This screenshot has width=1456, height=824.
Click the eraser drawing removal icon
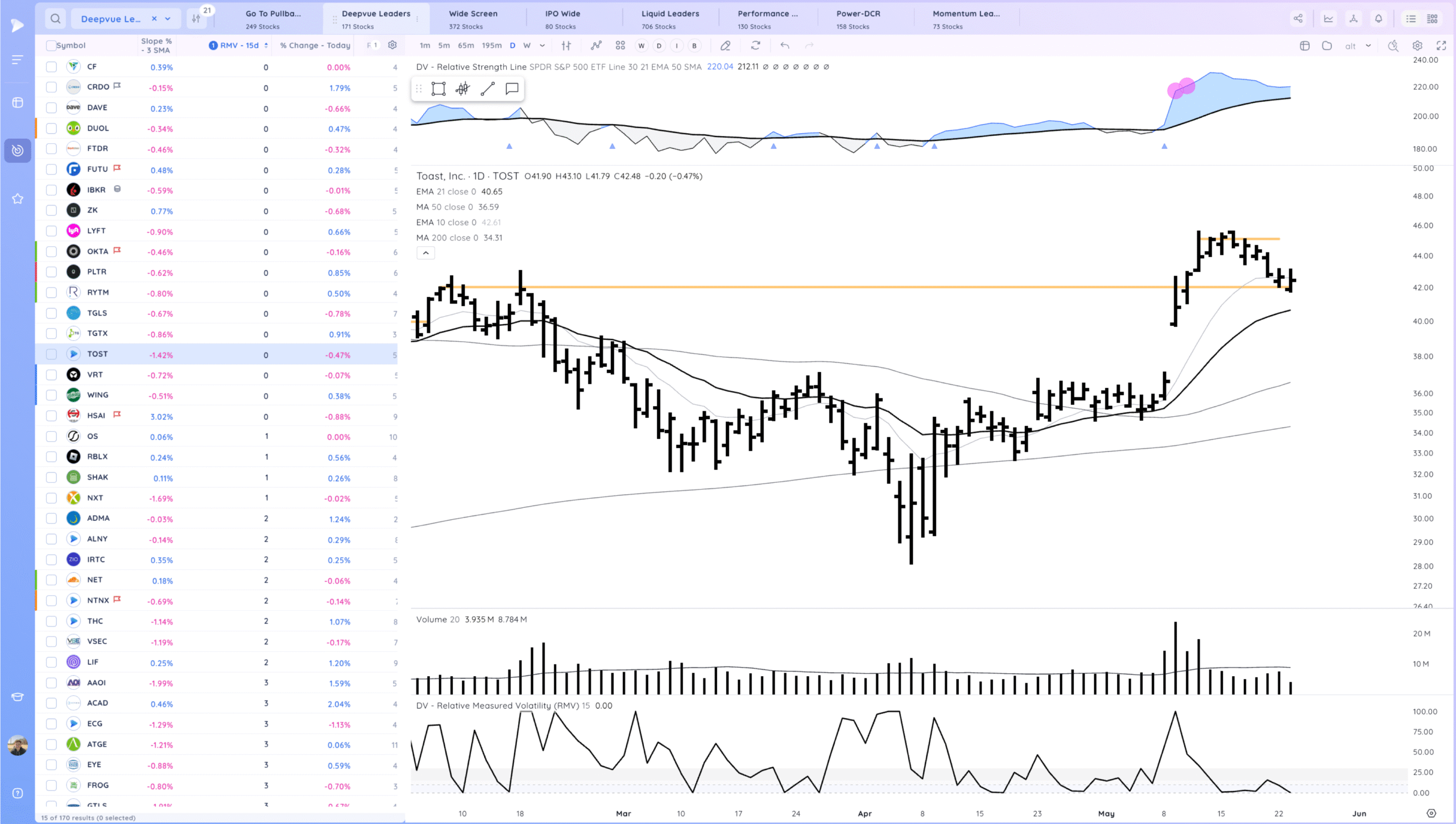click(725, 45)
